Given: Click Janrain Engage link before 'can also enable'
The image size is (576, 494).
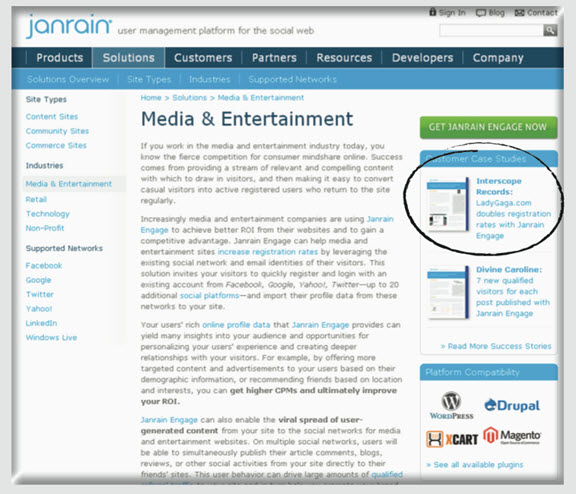Looking at the screenshot, I should click(169, 420).
